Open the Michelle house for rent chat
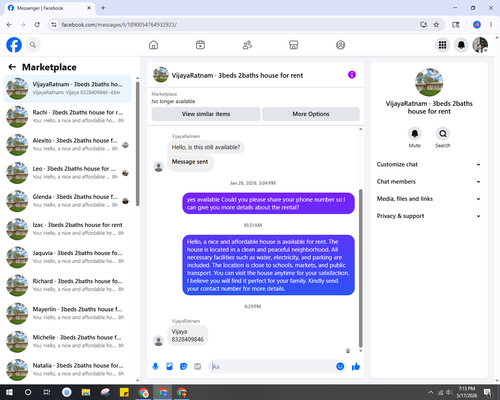The width and height of the screenshot is (500, 400). 67,341
